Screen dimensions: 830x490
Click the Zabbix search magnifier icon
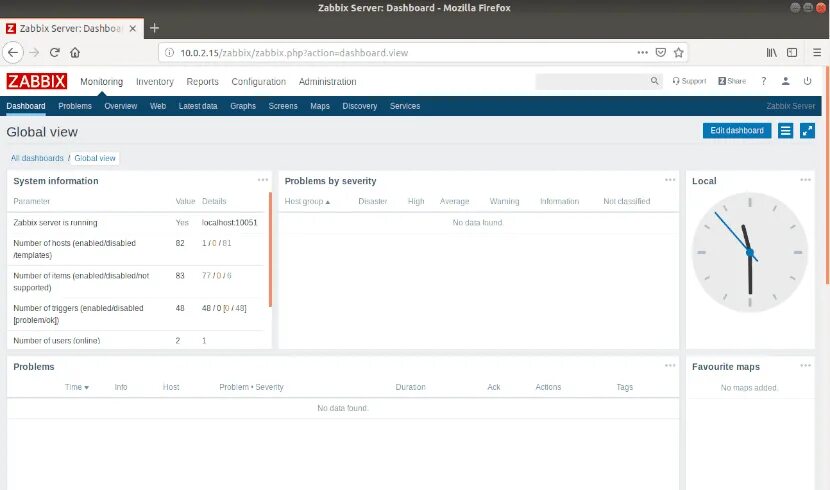pos(655,81)
